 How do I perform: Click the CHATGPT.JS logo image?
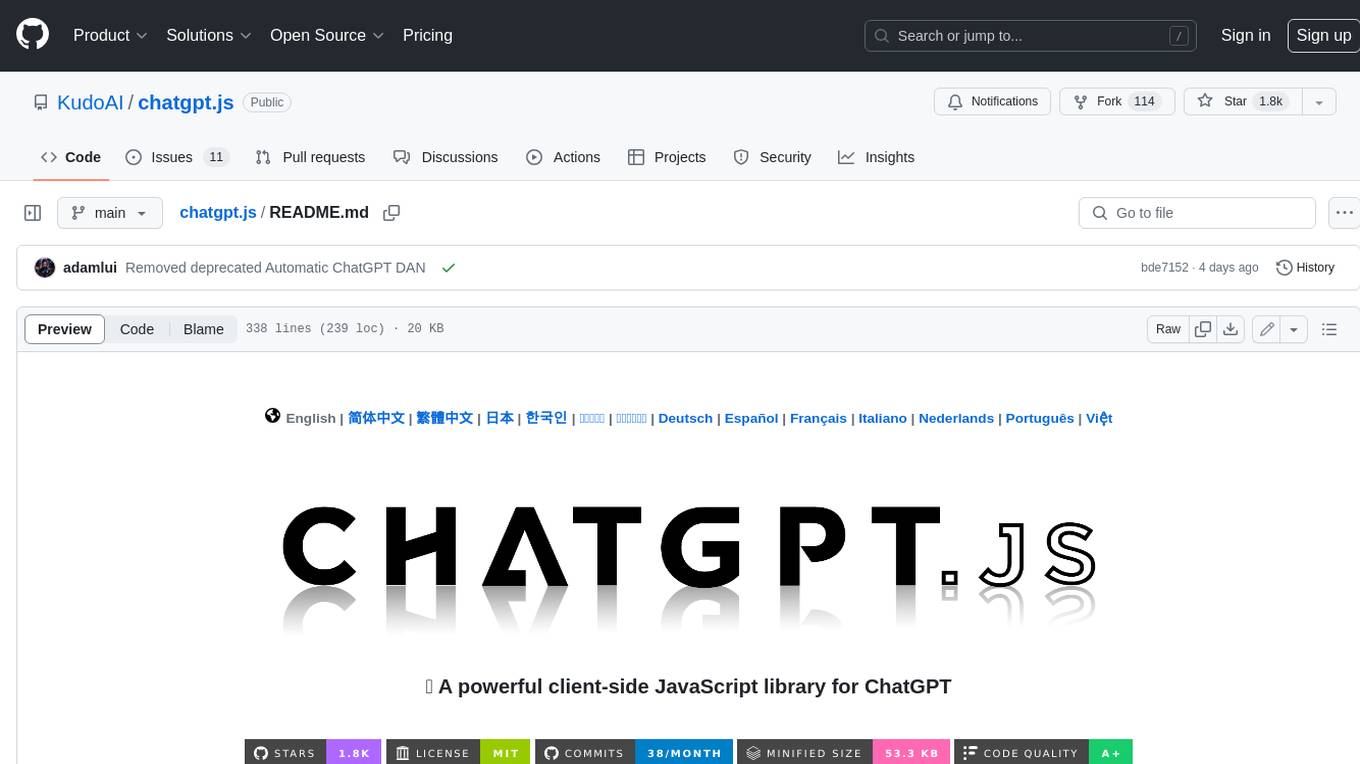688,569
